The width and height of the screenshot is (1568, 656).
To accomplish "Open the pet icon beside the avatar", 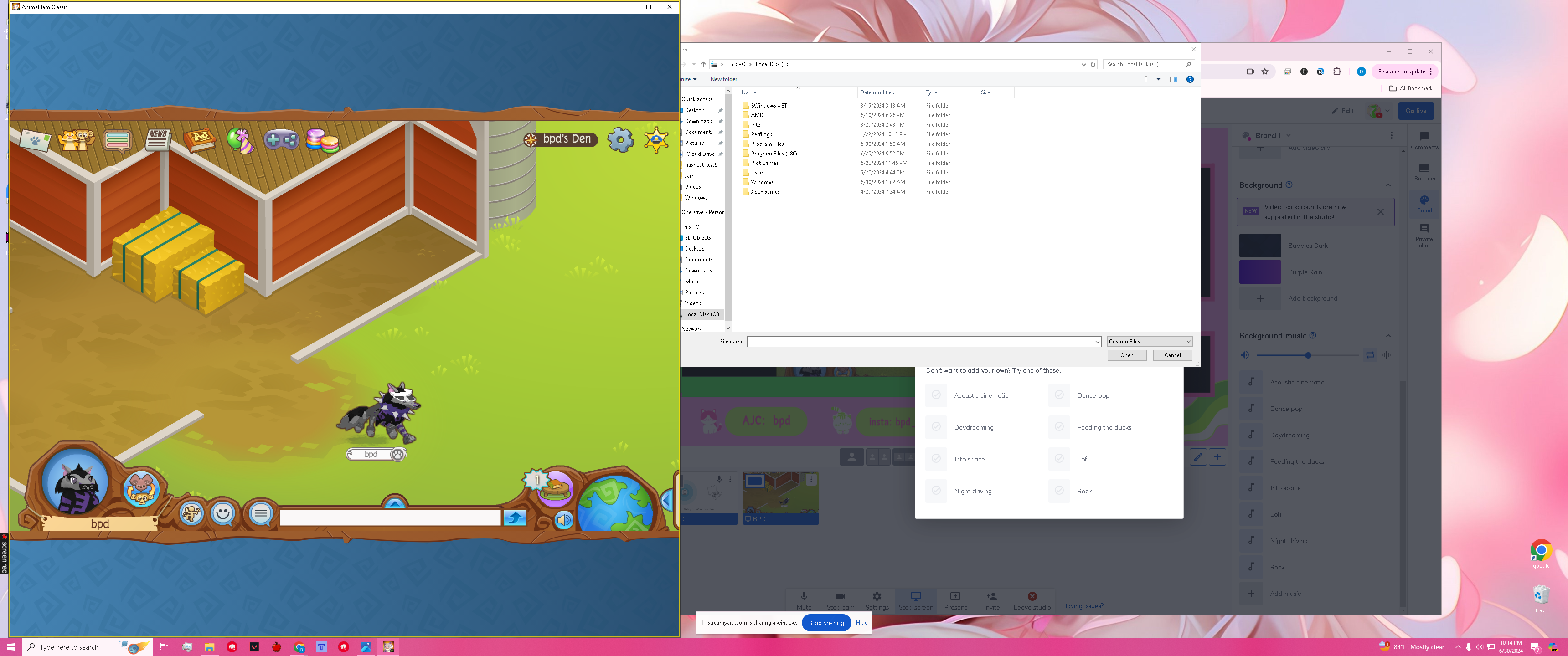I will [141, 489].
